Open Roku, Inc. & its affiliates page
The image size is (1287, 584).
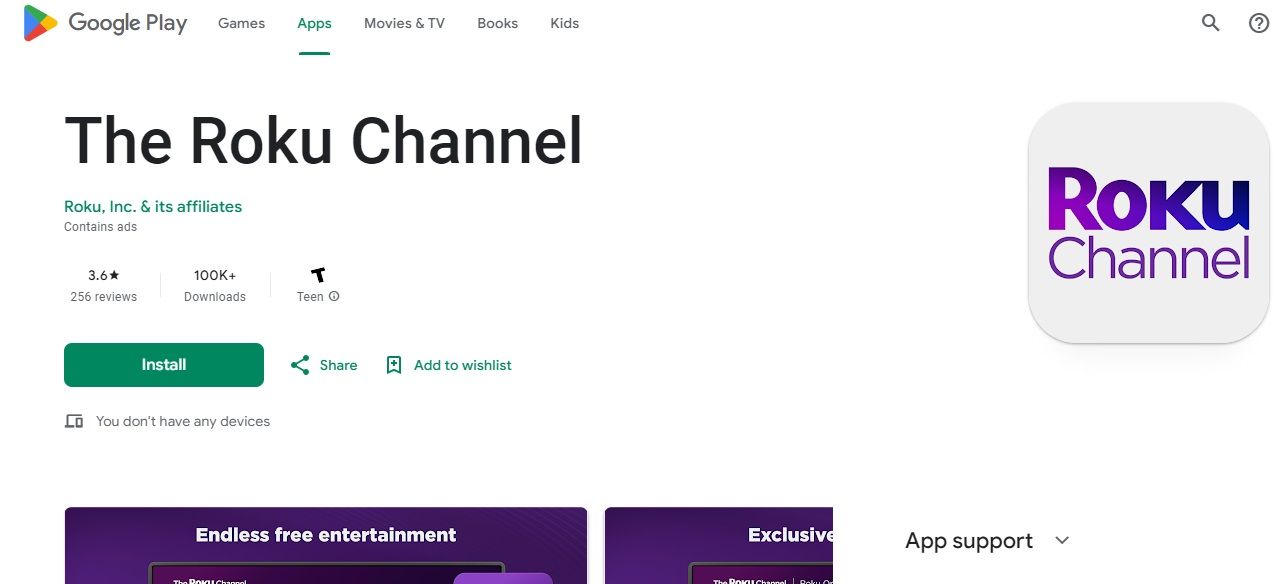153,206
